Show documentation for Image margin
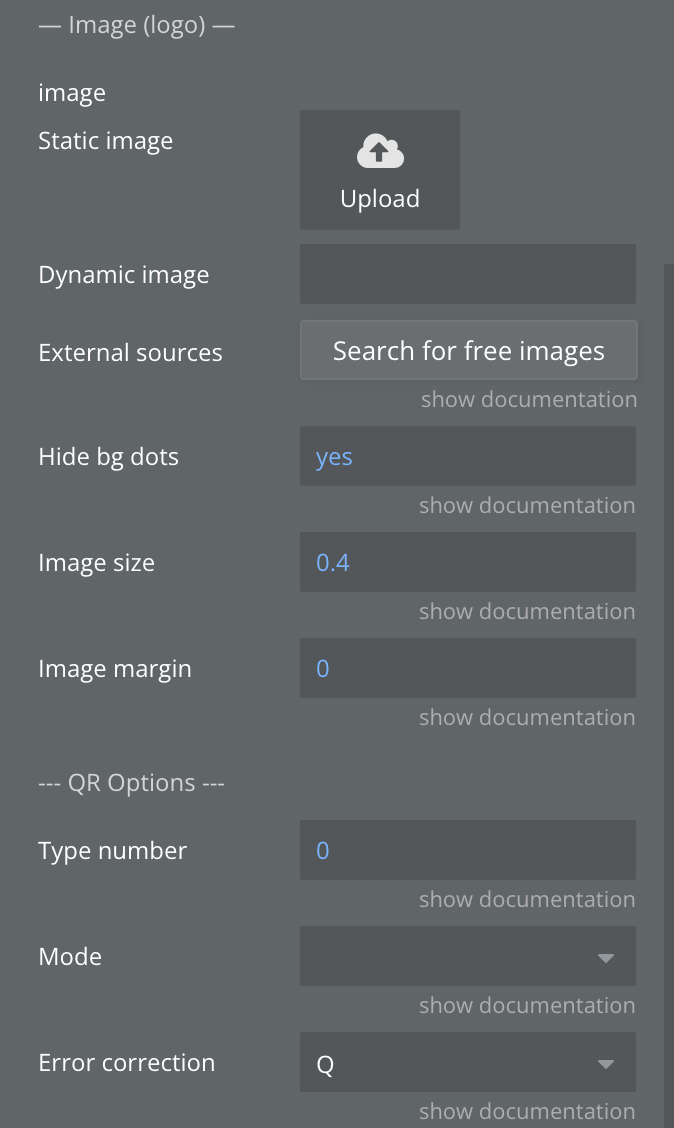Image resolution: width=674 pixels, height=1128 pixels. pos(527,718)
